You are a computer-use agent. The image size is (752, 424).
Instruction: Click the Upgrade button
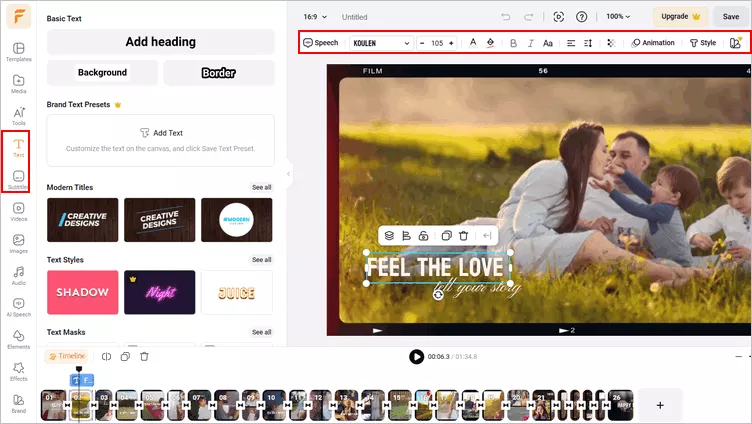(x=681, y=16)
